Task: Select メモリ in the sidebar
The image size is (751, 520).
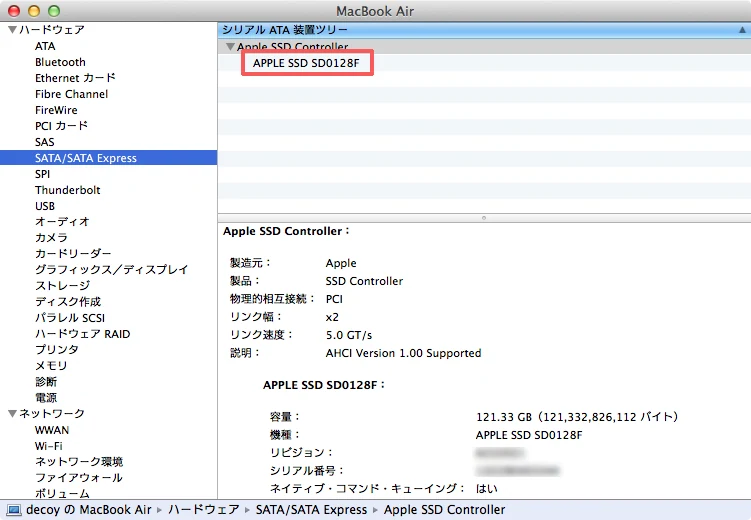Action: (x=51, y=366)
